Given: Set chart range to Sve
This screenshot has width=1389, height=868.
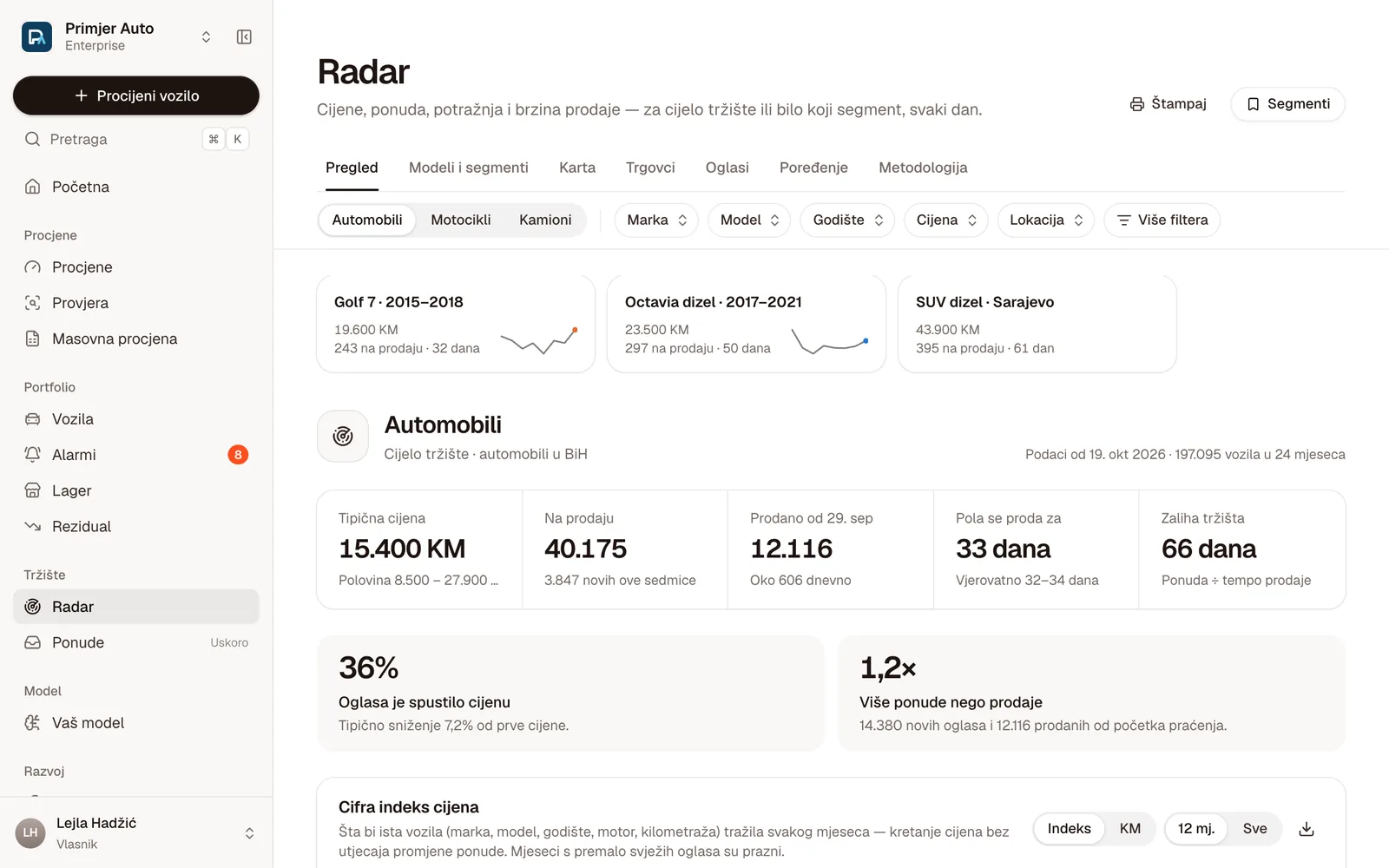Looking at the screenshot, I should tap(1254, 829).
